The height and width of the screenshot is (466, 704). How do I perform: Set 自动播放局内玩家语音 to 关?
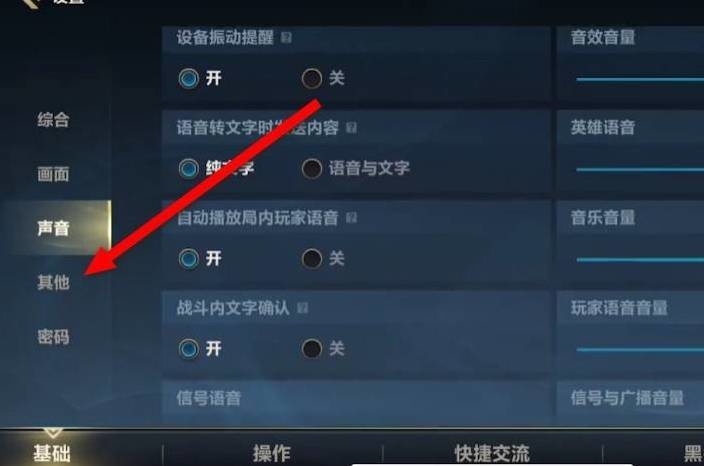pyautogui.click(x=312, y=259)
